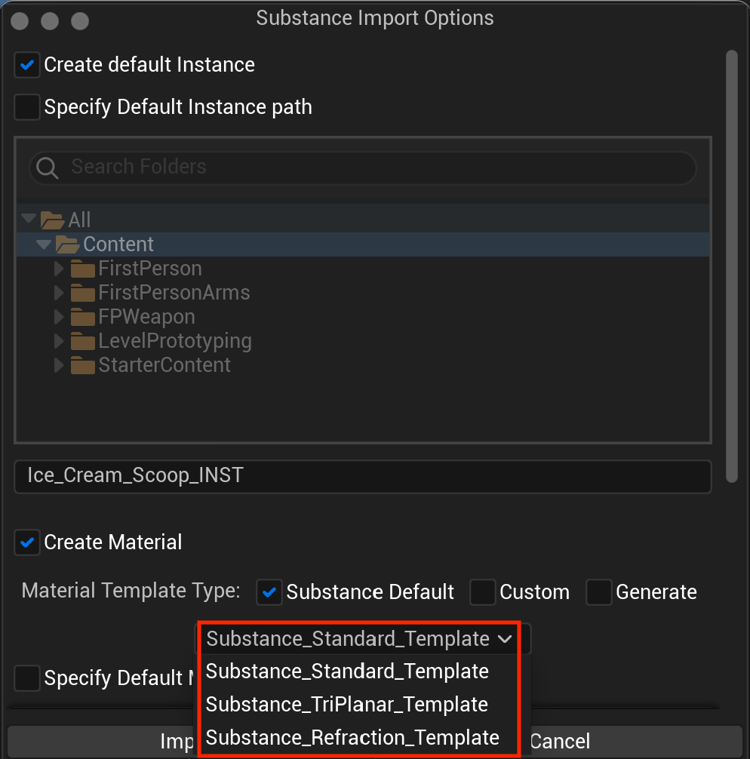Expand the FirstPersonArms folder arrow

click(x=59, y=293)
